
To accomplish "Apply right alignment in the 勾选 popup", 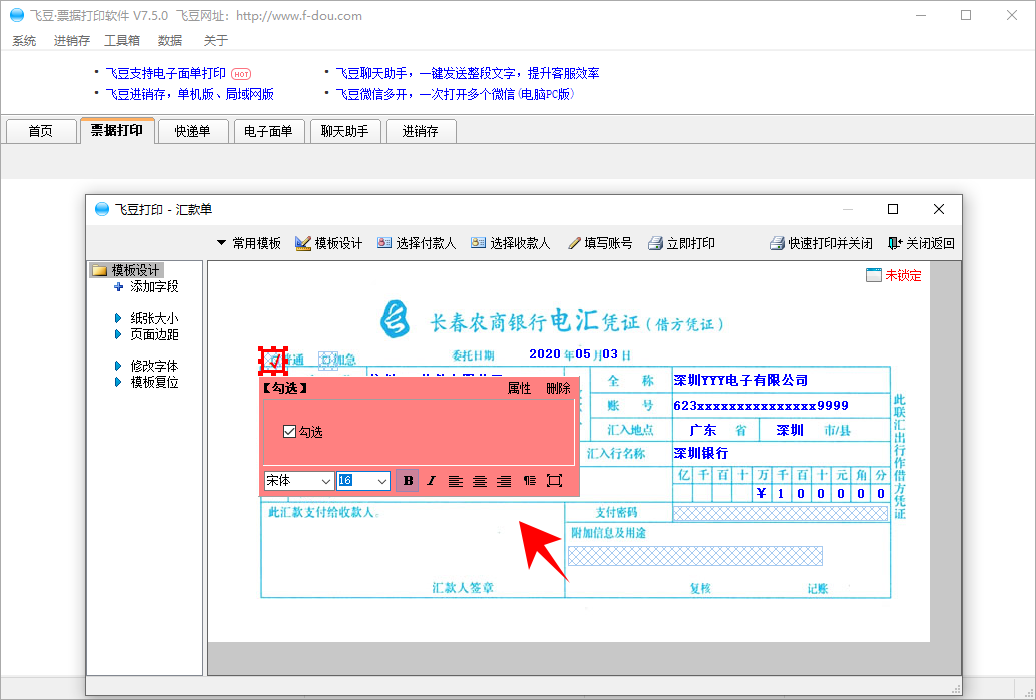I will (x=504, y=481).
